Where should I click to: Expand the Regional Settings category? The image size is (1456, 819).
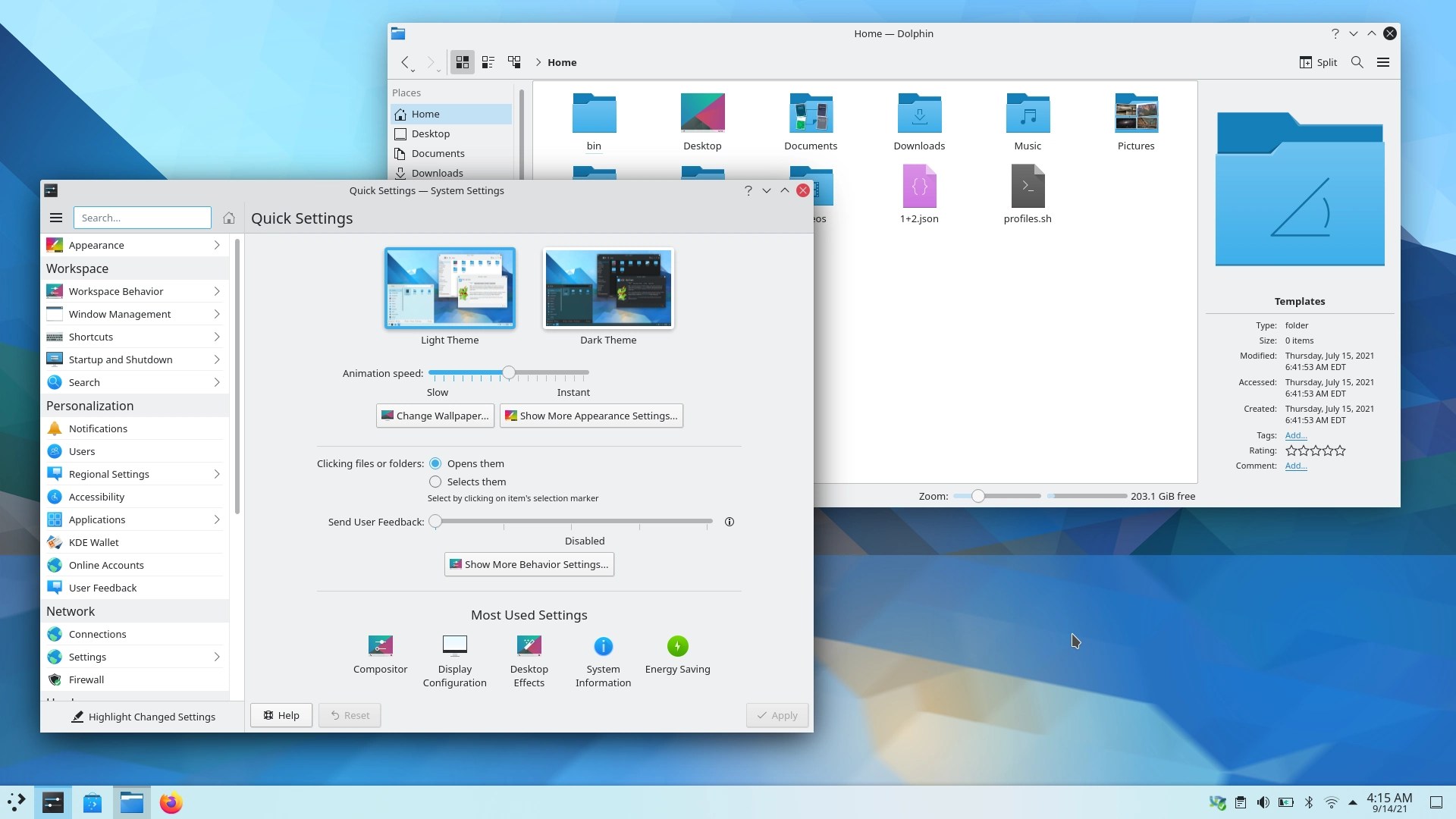[x=134, y=474]
